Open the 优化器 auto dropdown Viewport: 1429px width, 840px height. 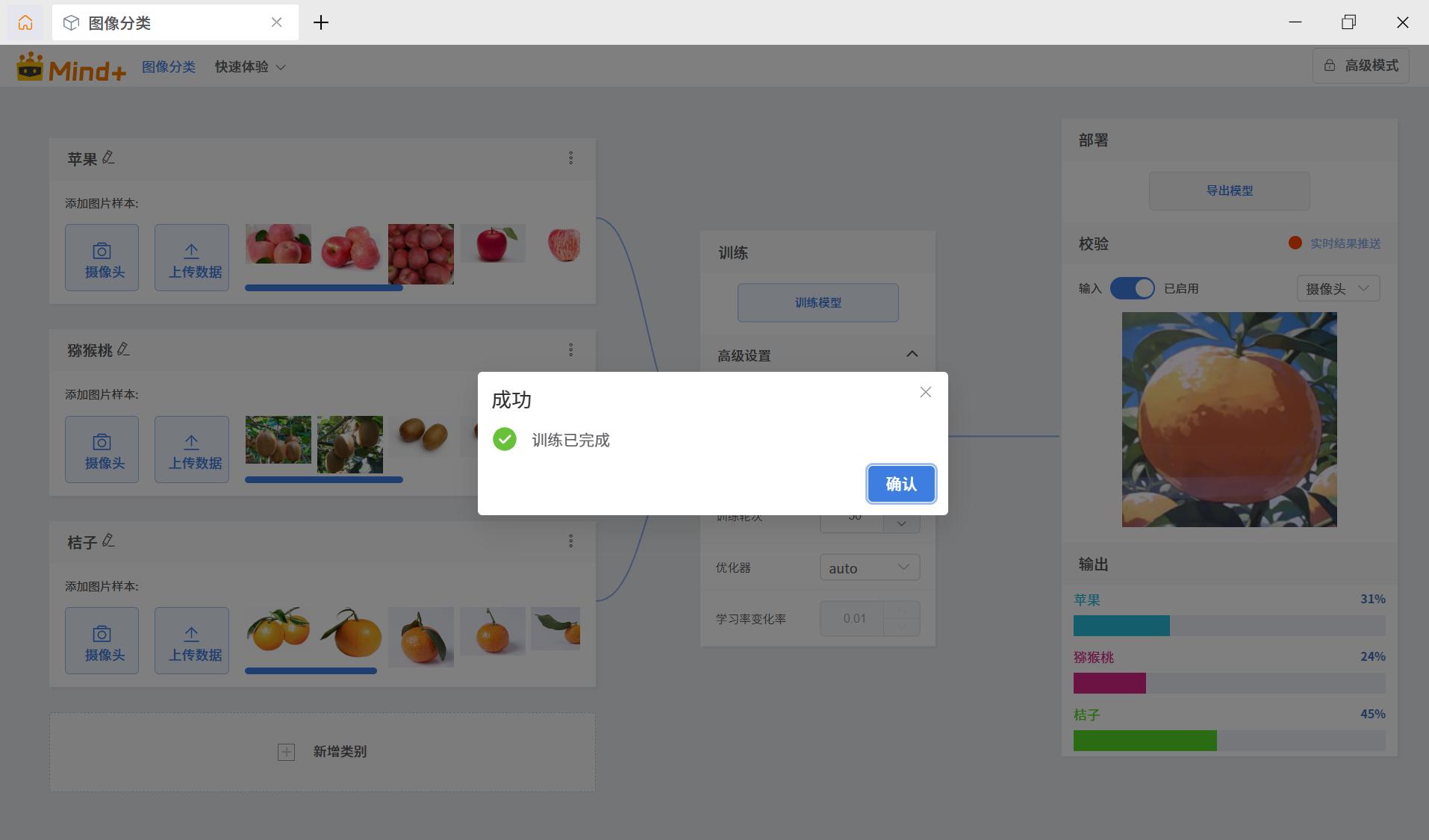pos(870,567)
